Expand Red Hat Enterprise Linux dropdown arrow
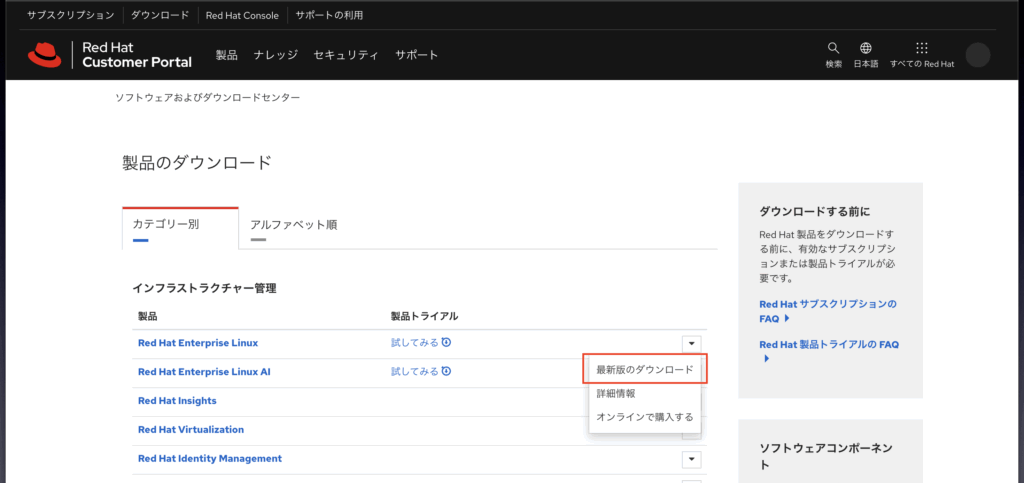This screenshot has width=1024, height=483. pyautogui.click(x=690, y=343)
